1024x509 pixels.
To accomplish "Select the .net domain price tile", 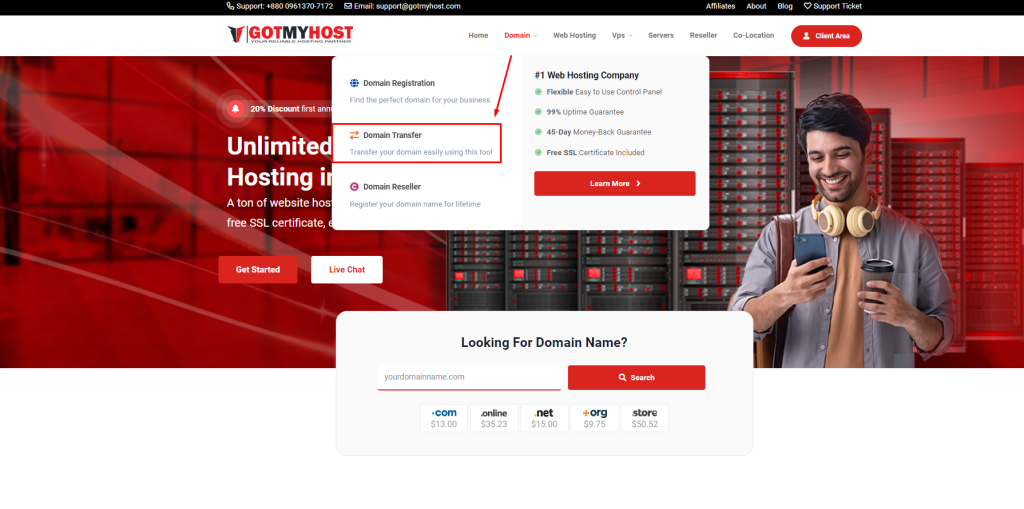I will coord(544,418).
